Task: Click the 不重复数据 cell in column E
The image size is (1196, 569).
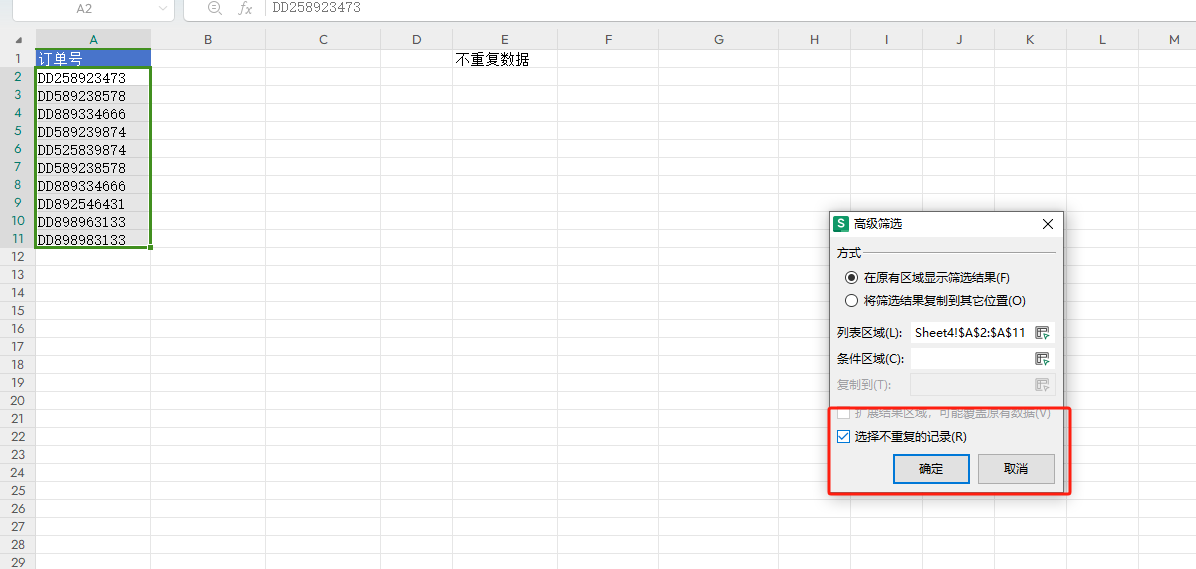Action: coord(505,59)
